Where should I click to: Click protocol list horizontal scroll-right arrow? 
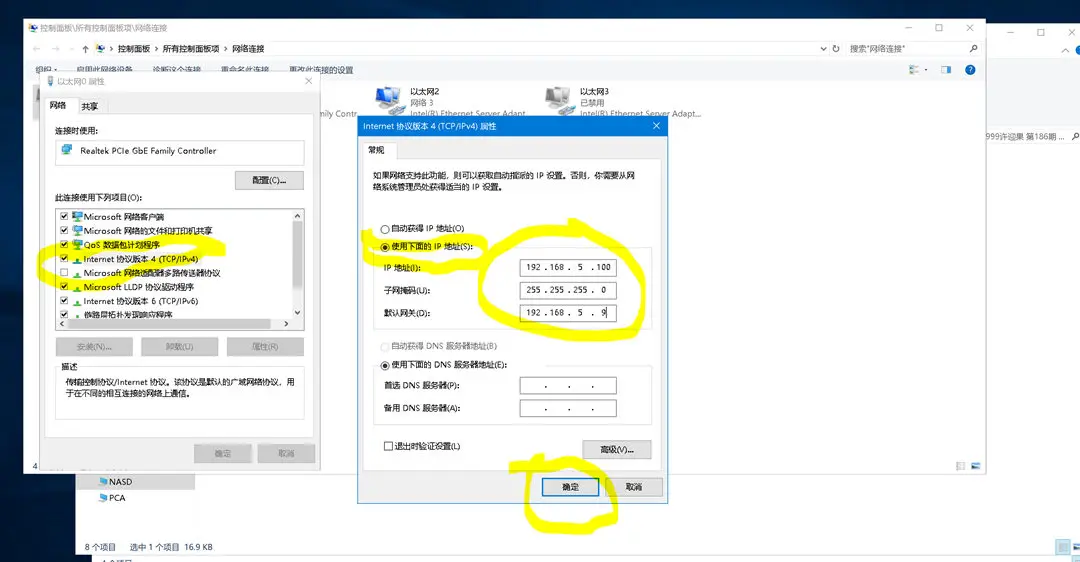point(287,323)
